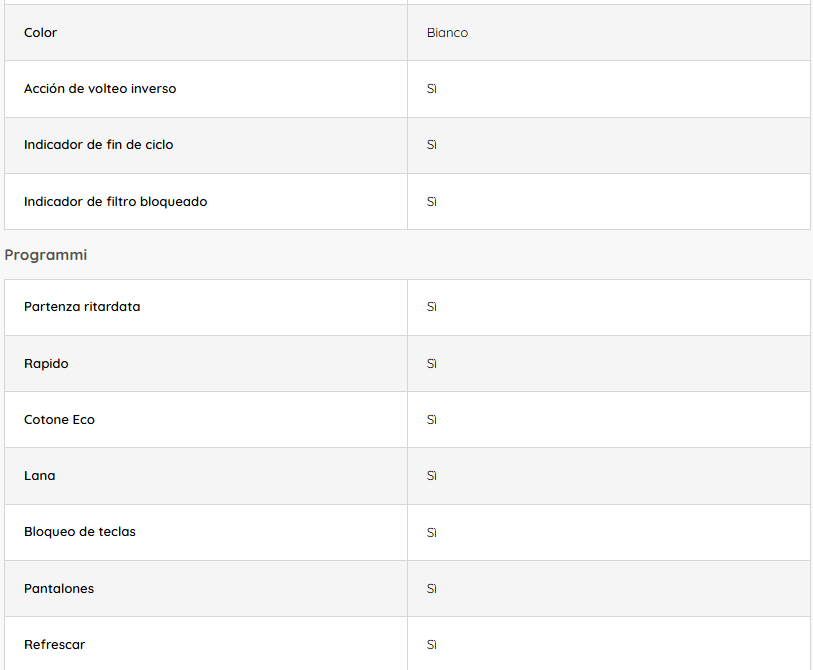The width and height of the screenshot is (813, 670).
Task: Click Indicador de fin de ciclo label
Action: click(x=98, y=145)
